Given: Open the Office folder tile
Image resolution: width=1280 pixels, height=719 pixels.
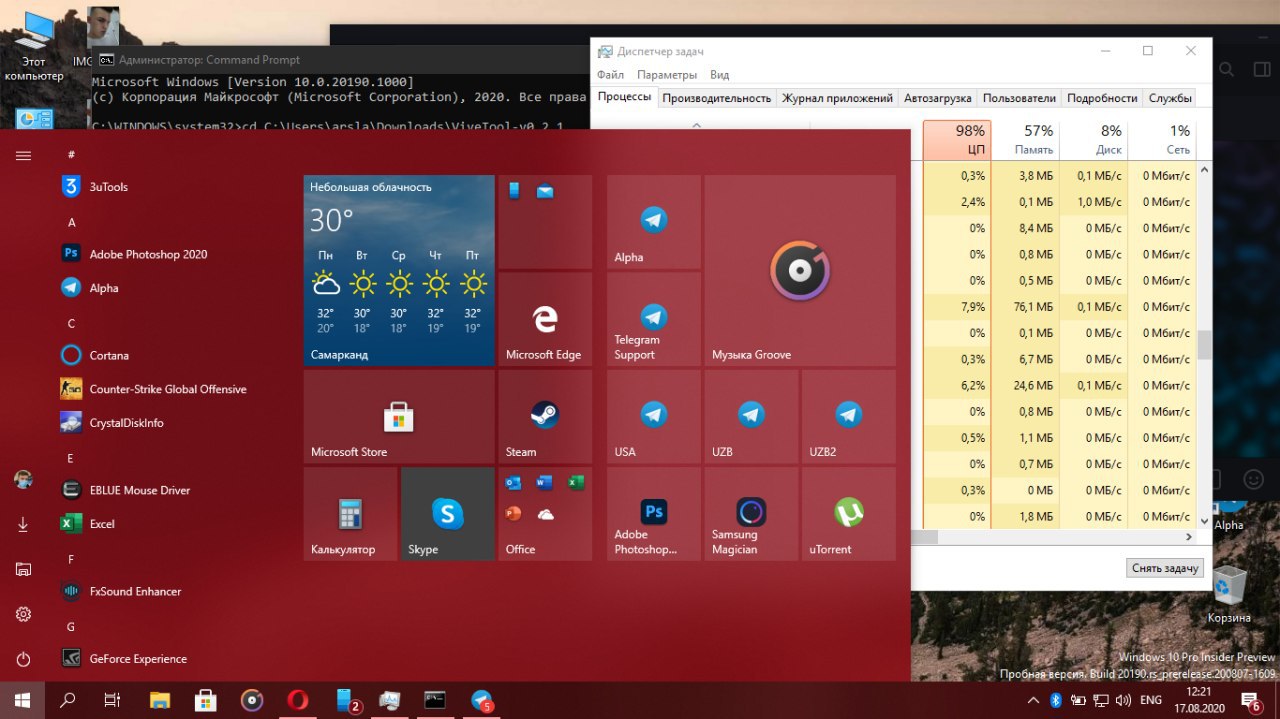Looking at the screenshot, I should coord(545,513).
